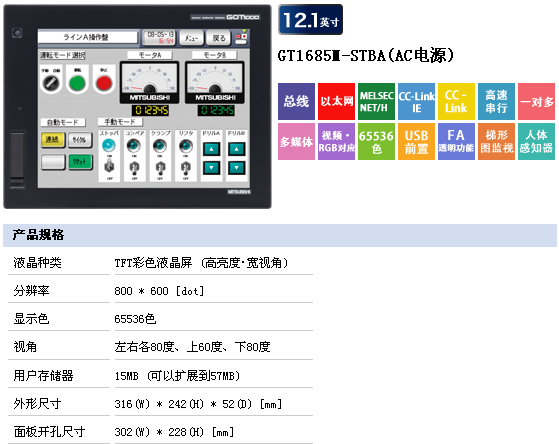Click the ドリルB up arrow
This screenshot has width=559, height=444.
point(237,149)
